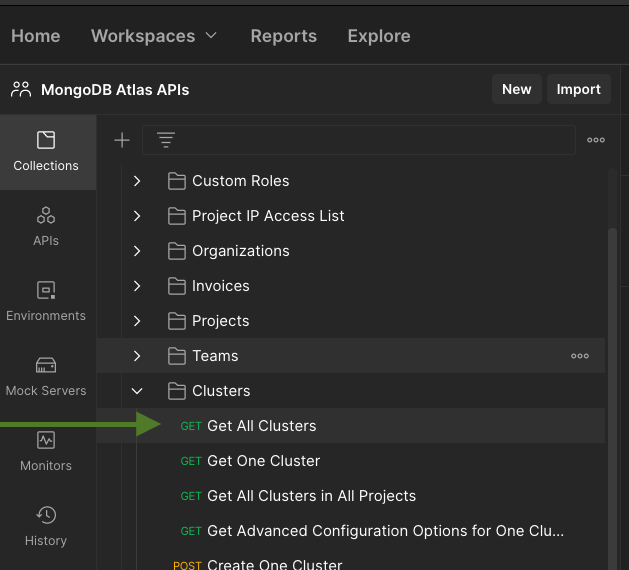Image resolution: width=629 pixels, height=570 pixels.
Task: Open the History sidebar section
Action: [46, 527]
